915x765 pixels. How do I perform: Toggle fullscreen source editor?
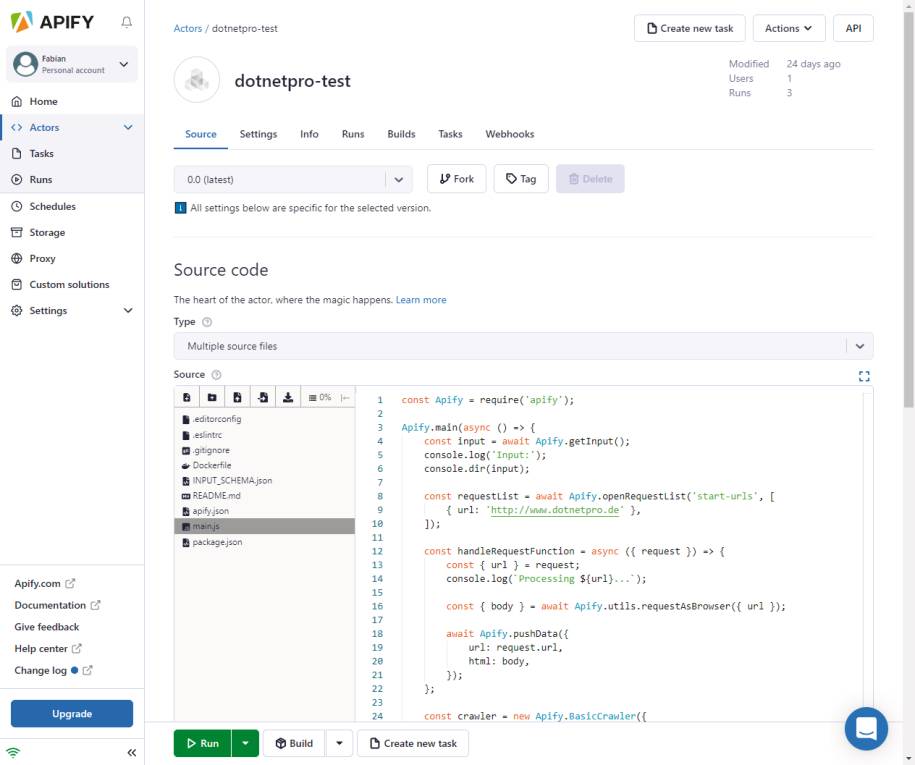(864, 376)
